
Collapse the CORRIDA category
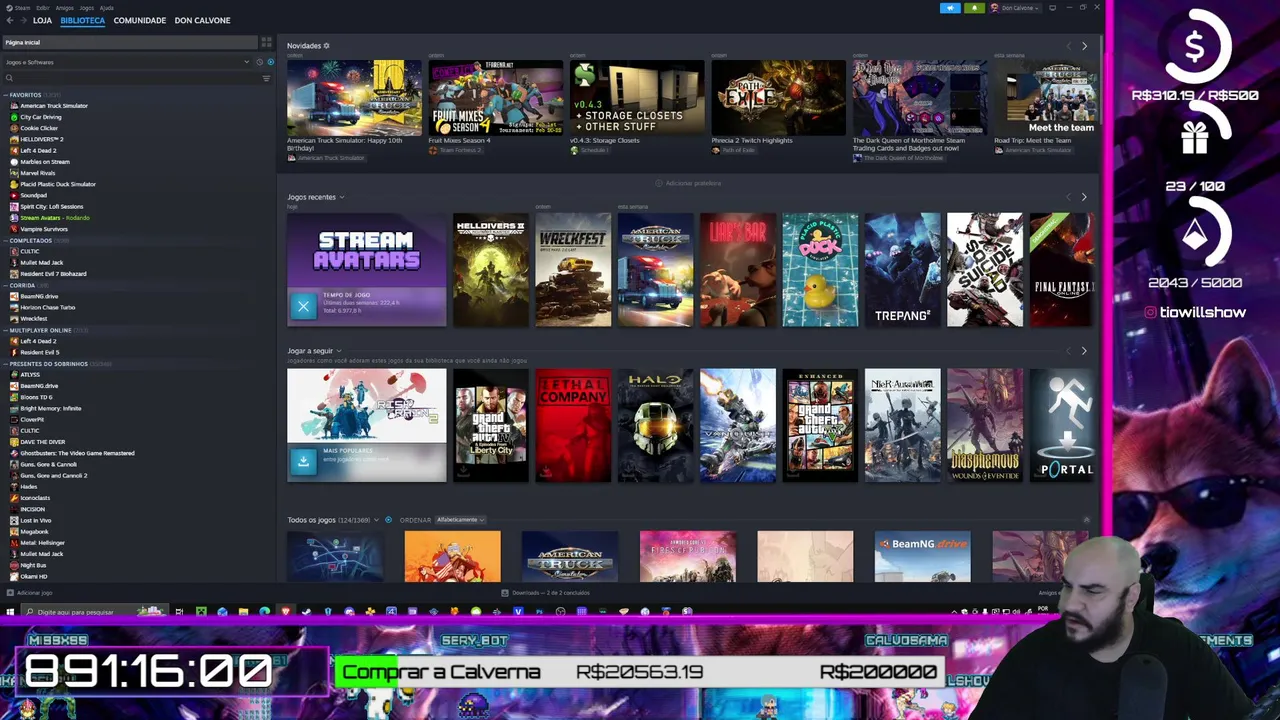6,285
